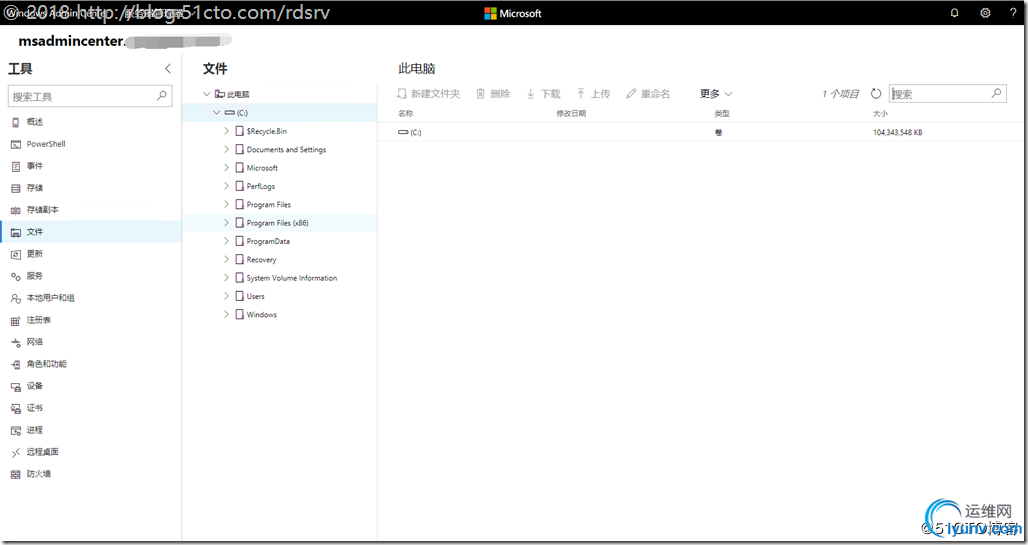Click 新建文件夹 new folder button
The height and width of the screenshot is (545, 1028).
[x=429, y=94]
